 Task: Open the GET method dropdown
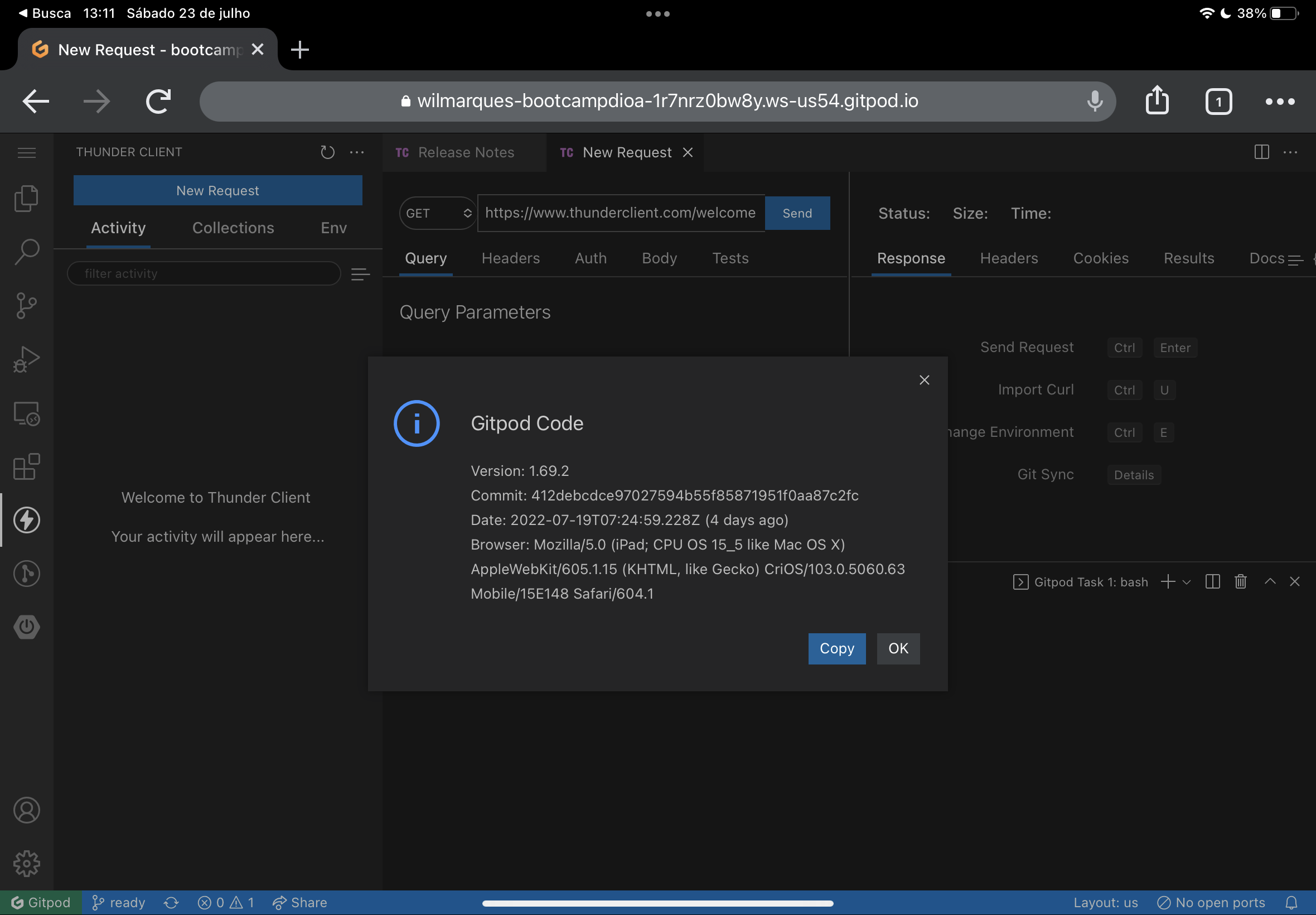click(x=437, y=213)
